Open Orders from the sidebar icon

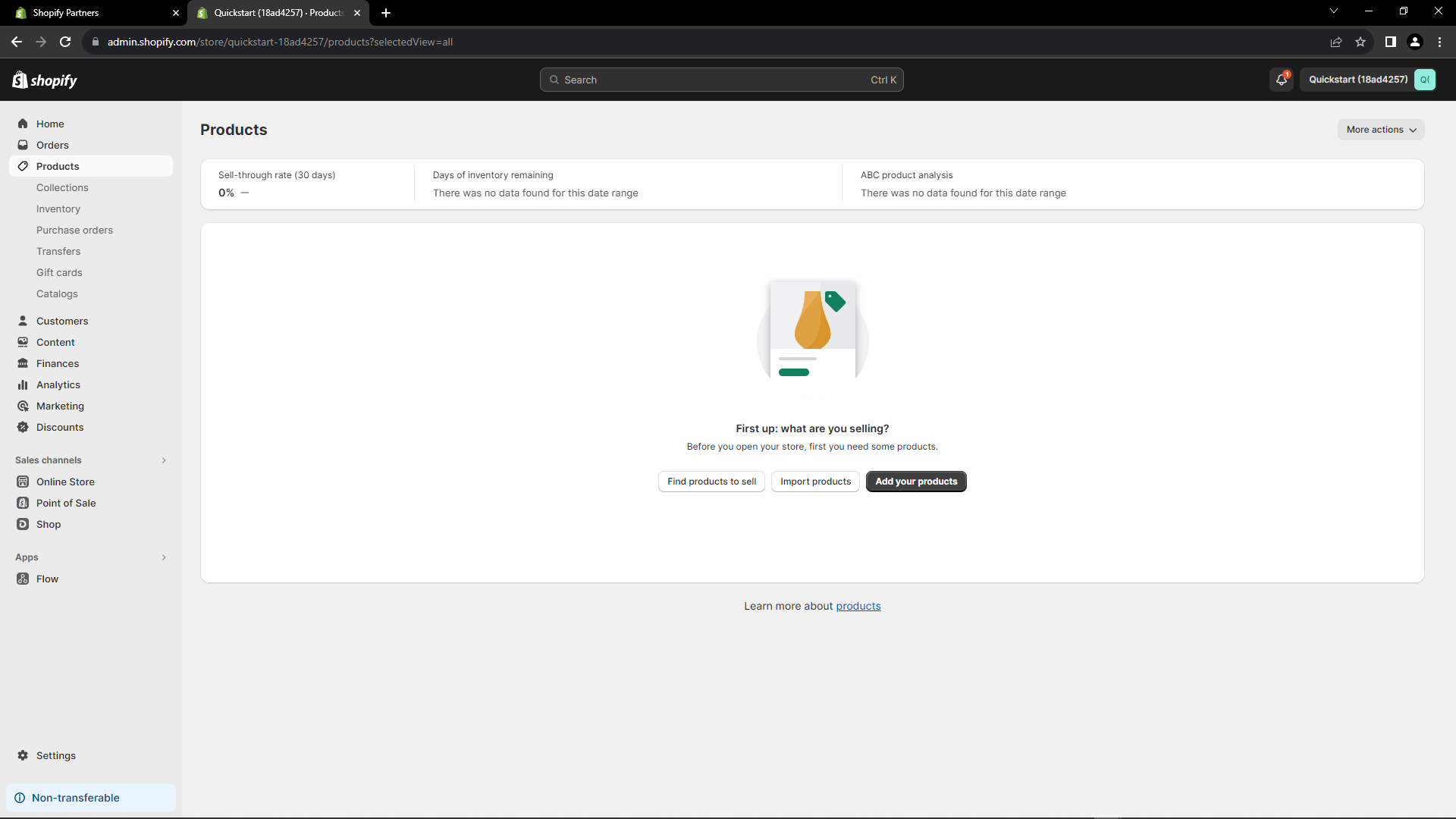click(x=24, y=145)
